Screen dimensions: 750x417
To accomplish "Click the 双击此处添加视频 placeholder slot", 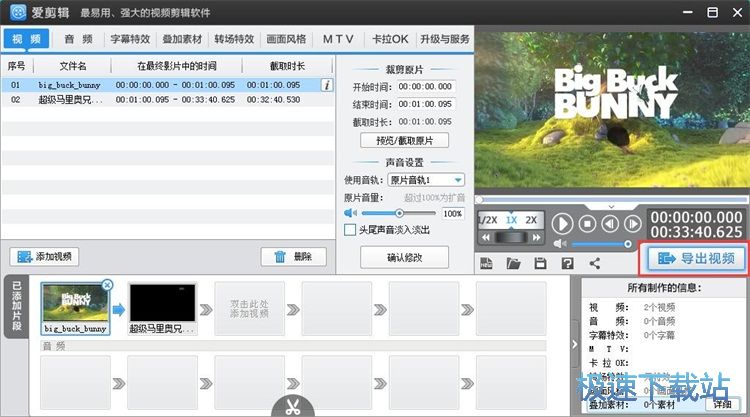I will point(249,308).
